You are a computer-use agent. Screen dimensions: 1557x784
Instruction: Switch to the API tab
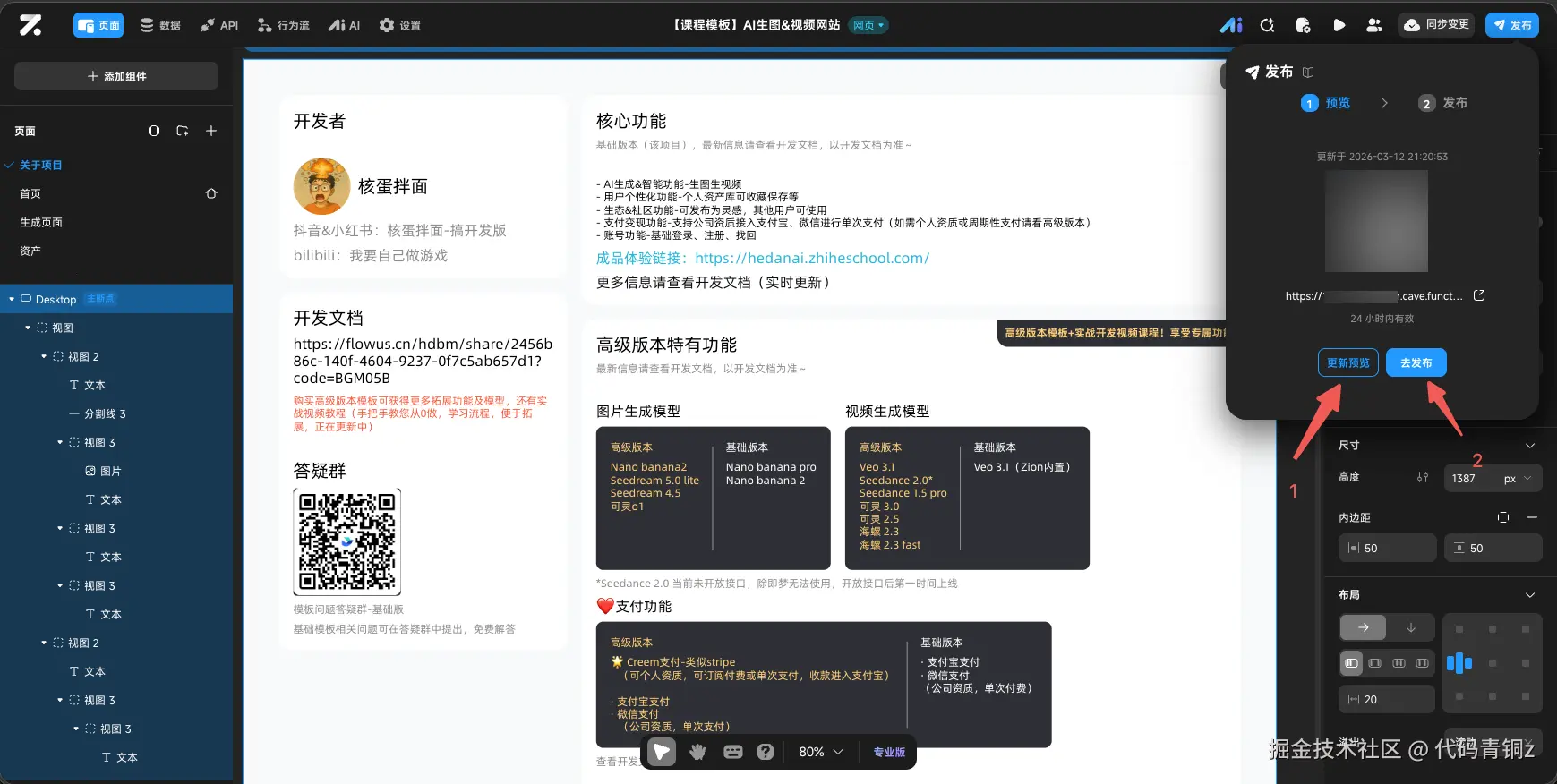[x=218, y=25]
